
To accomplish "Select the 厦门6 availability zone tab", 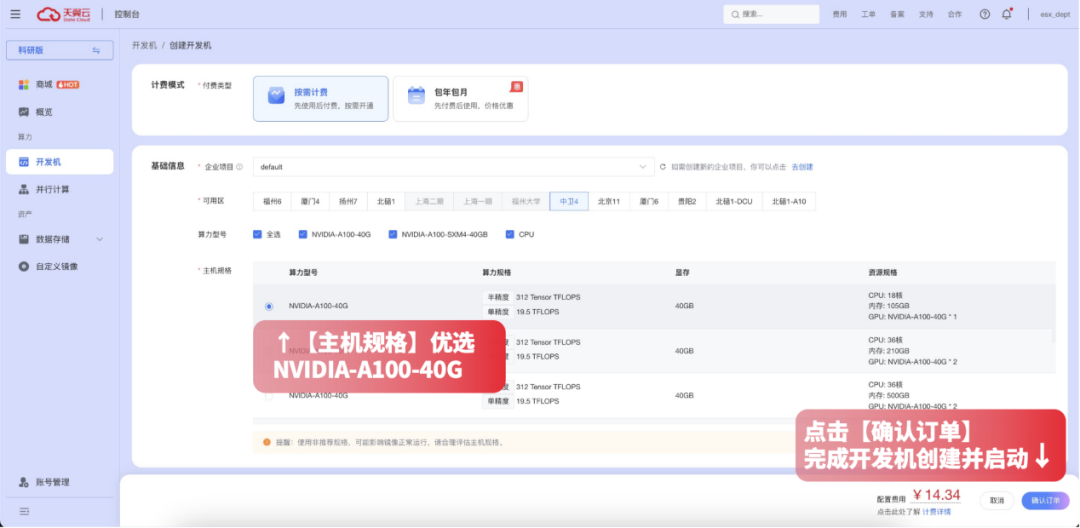I will [x=649, y=202].
